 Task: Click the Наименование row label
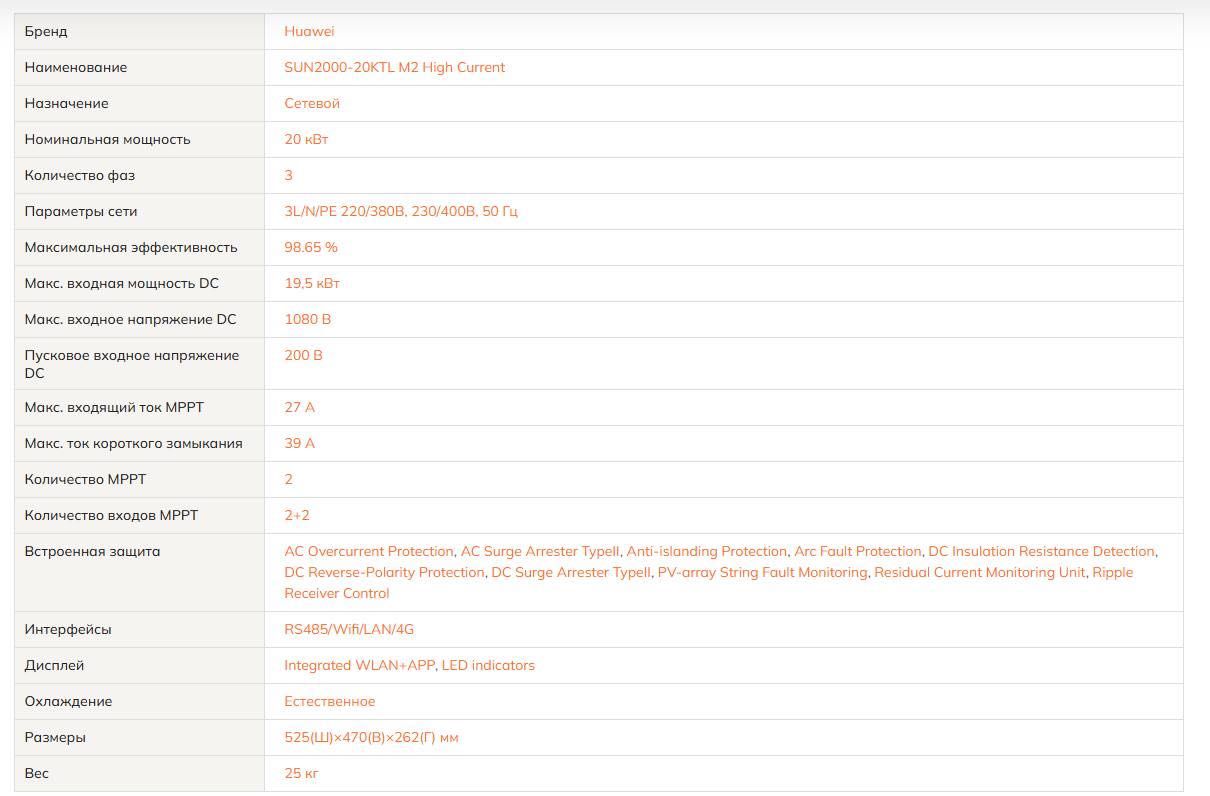(x=76, y=67)
